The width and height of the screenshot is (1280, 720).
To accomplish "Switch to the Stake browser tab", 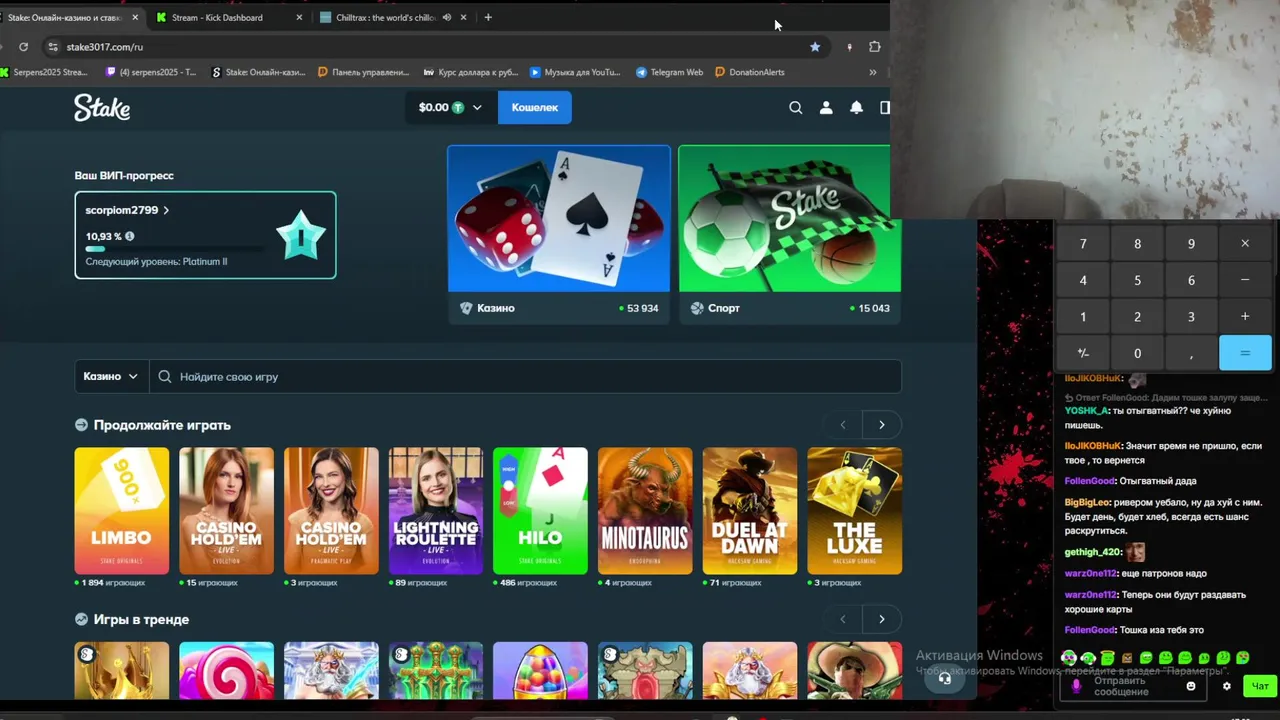I will [x=68, y=17].
